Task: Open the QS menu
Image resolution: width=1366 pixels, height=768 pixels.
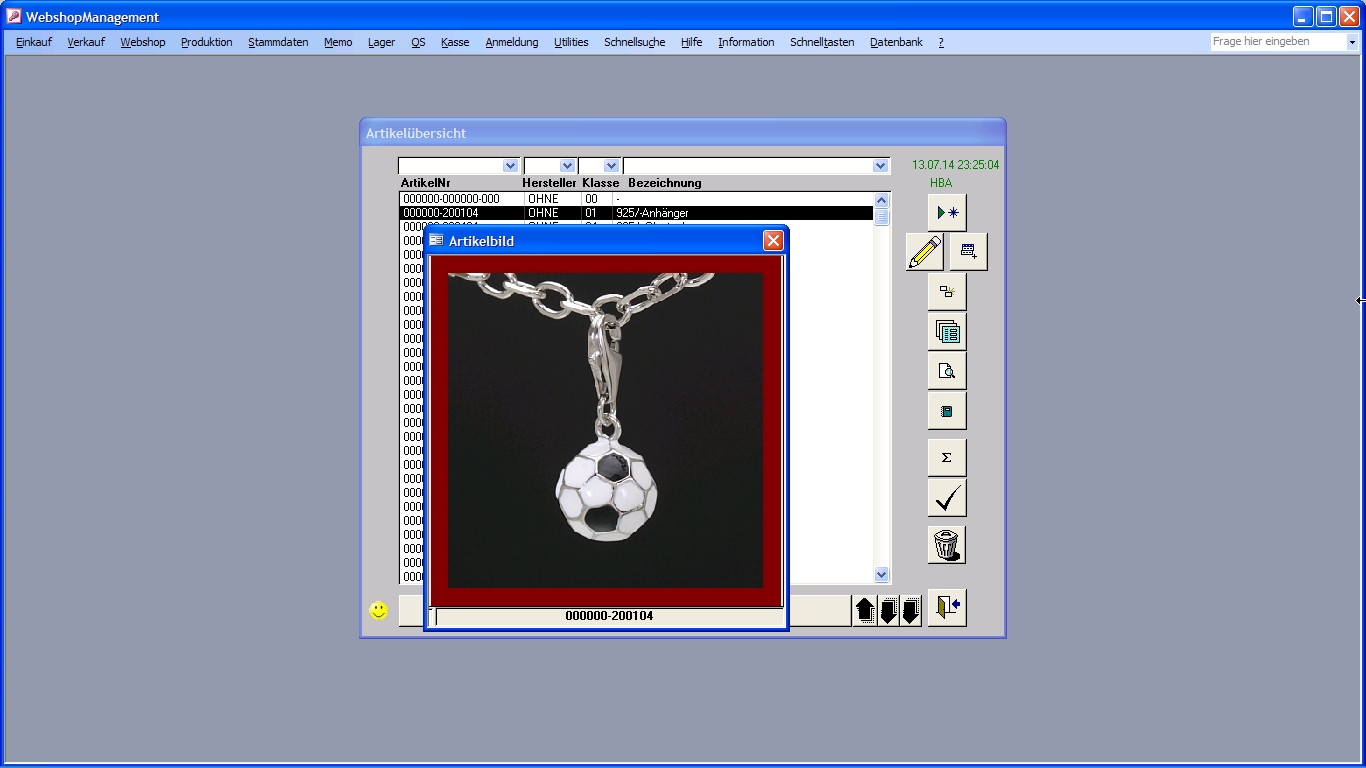Action: pos(418,42)
